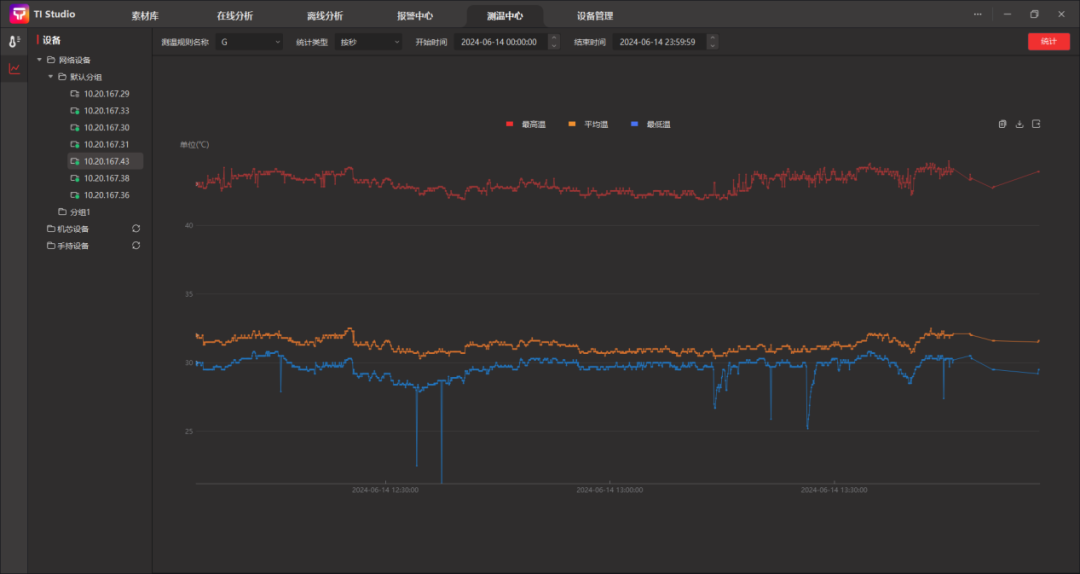This screenshot has height=574, width=1080.
Task: Click the copy chart icon
Action: pos(1003,124)
